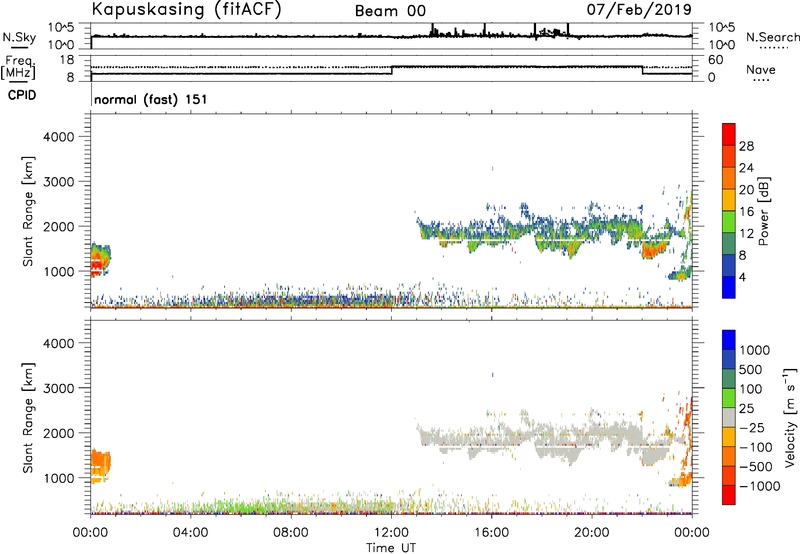This screenshot has height=554, width=800.
Task: Click the red top of power color bar
Action: (729, 134)
